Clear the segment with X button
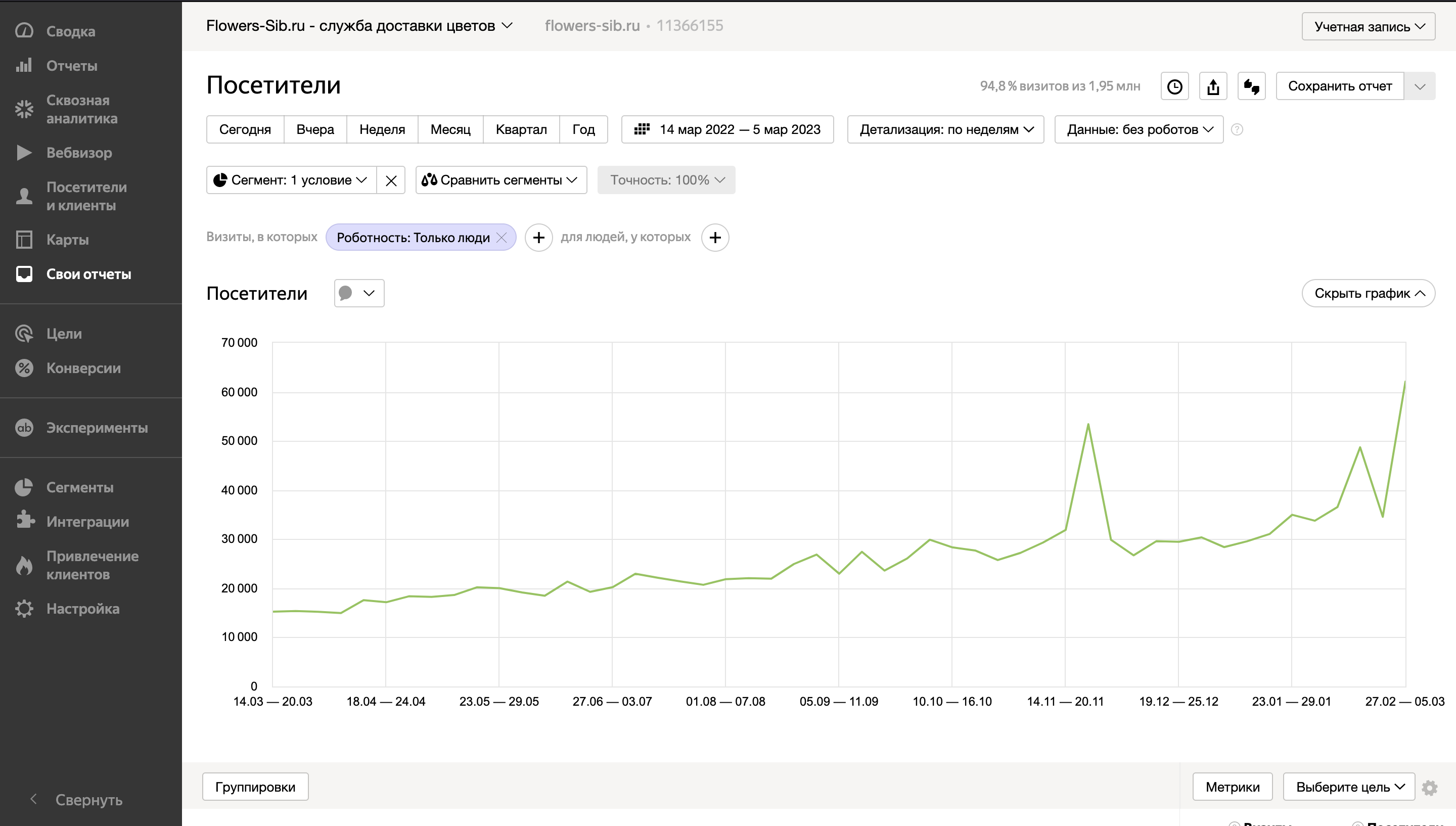This screenshot has height=826, width=1456. pos(391,180)
